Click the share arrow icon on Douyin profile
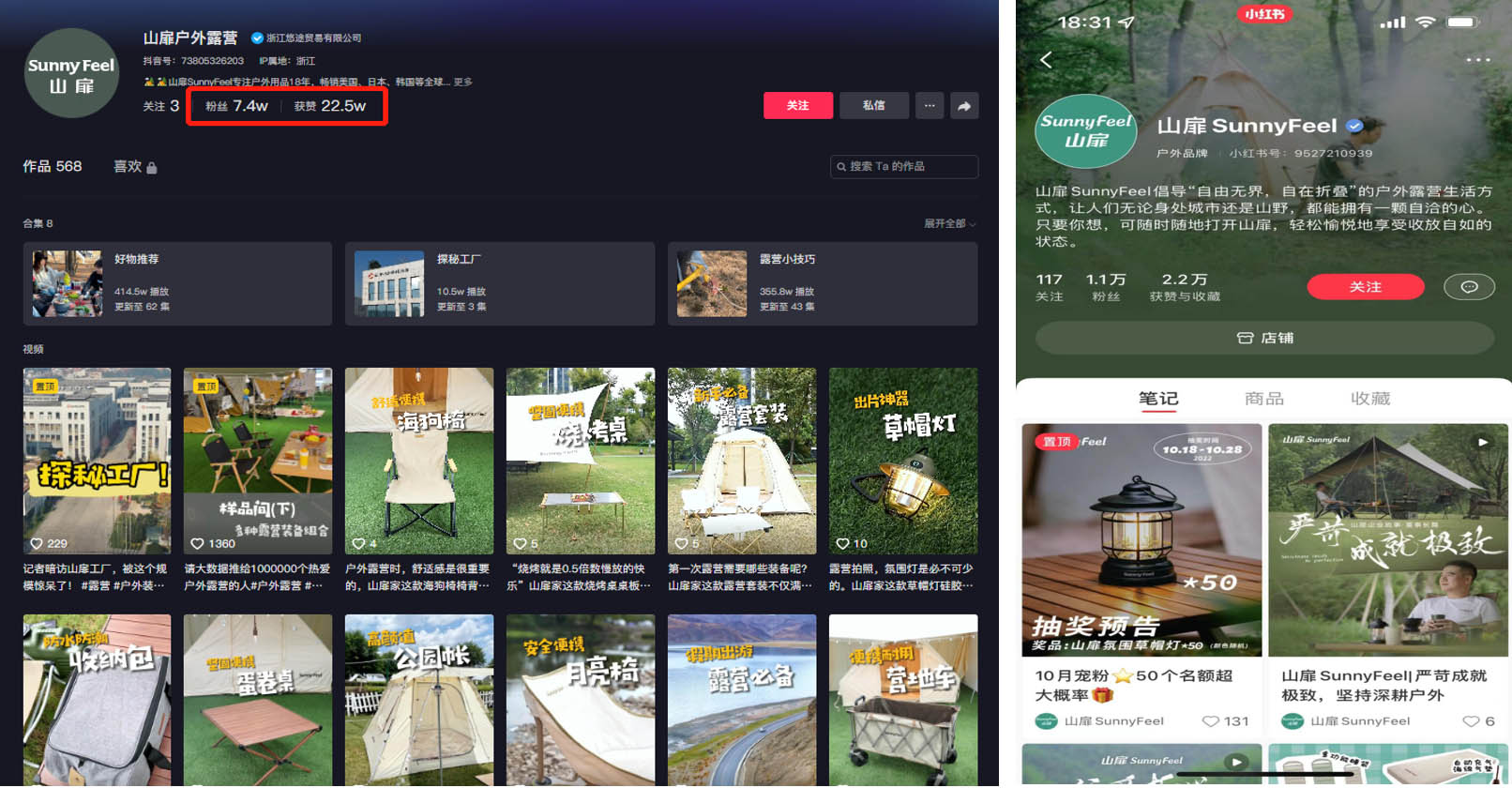1512x788 pixels. (964, 106)
